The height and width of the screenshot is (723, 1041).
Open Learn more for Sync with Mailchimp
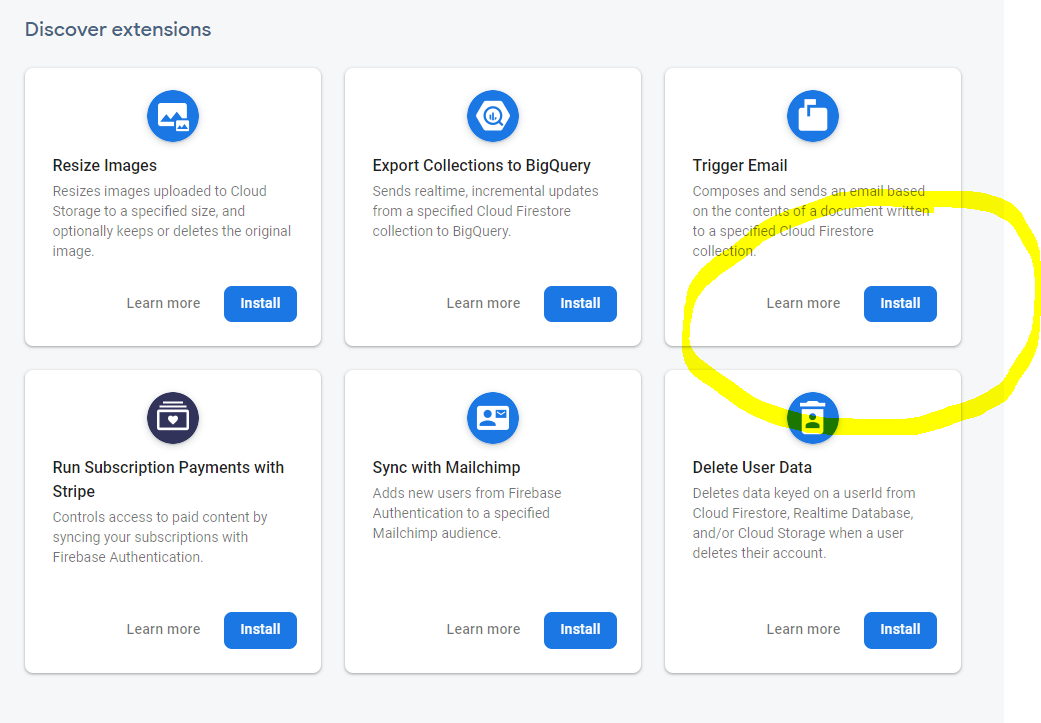coord(483,630)
